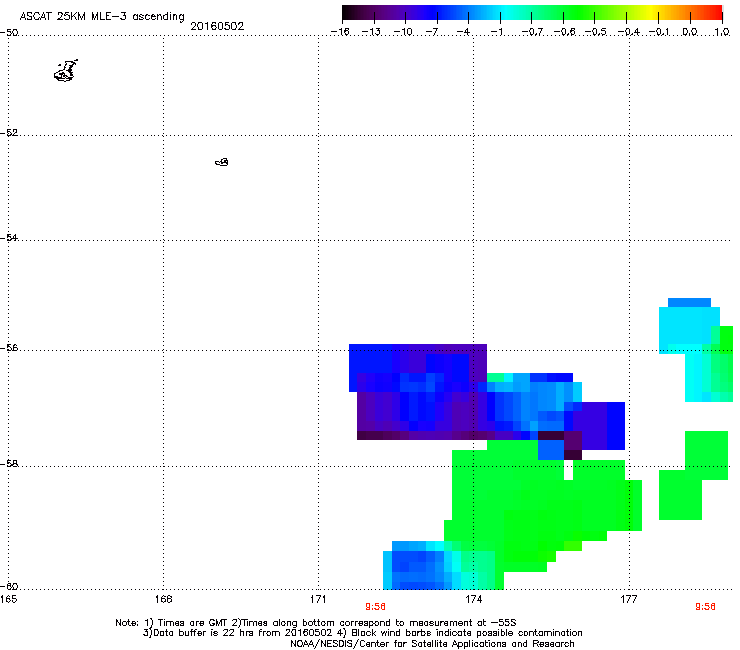Click the "-60" latitude label

tap(9, 586)
